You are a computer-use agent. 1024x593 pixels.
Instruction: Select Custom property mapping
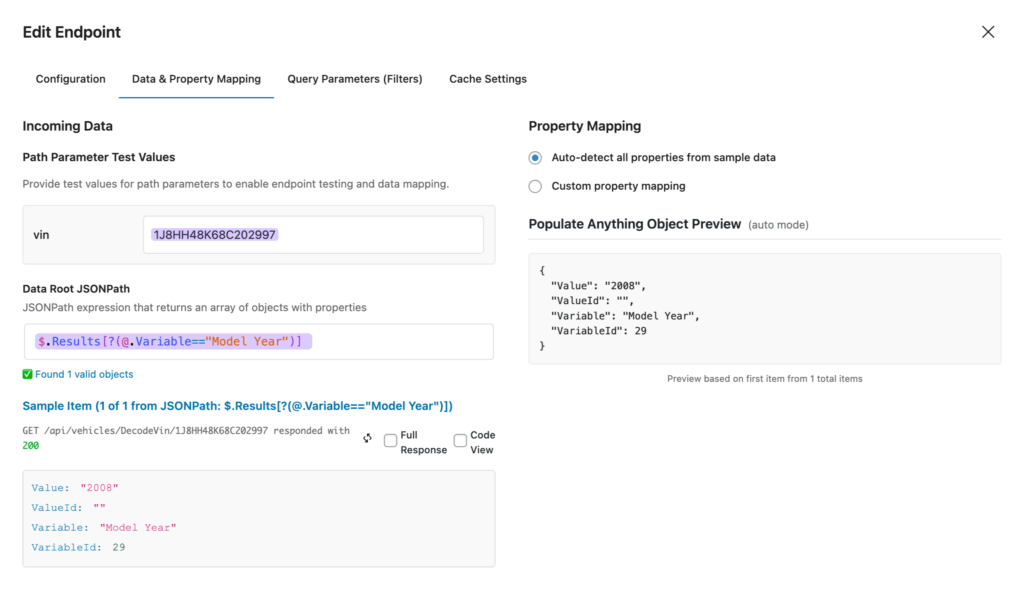click(x=535, y=187)
